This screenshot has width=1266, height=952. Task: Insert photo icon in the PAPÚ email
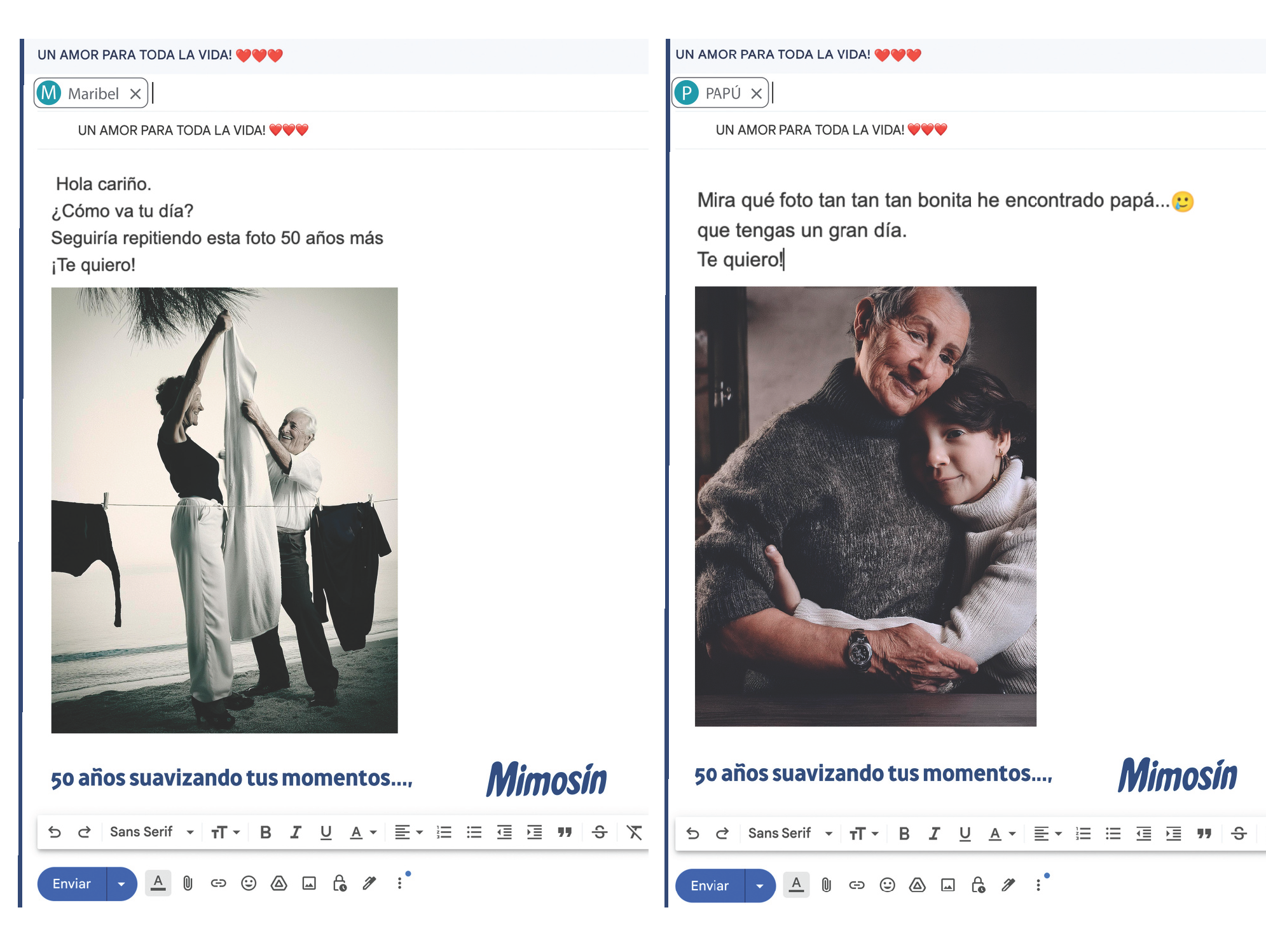coord(947,885)
